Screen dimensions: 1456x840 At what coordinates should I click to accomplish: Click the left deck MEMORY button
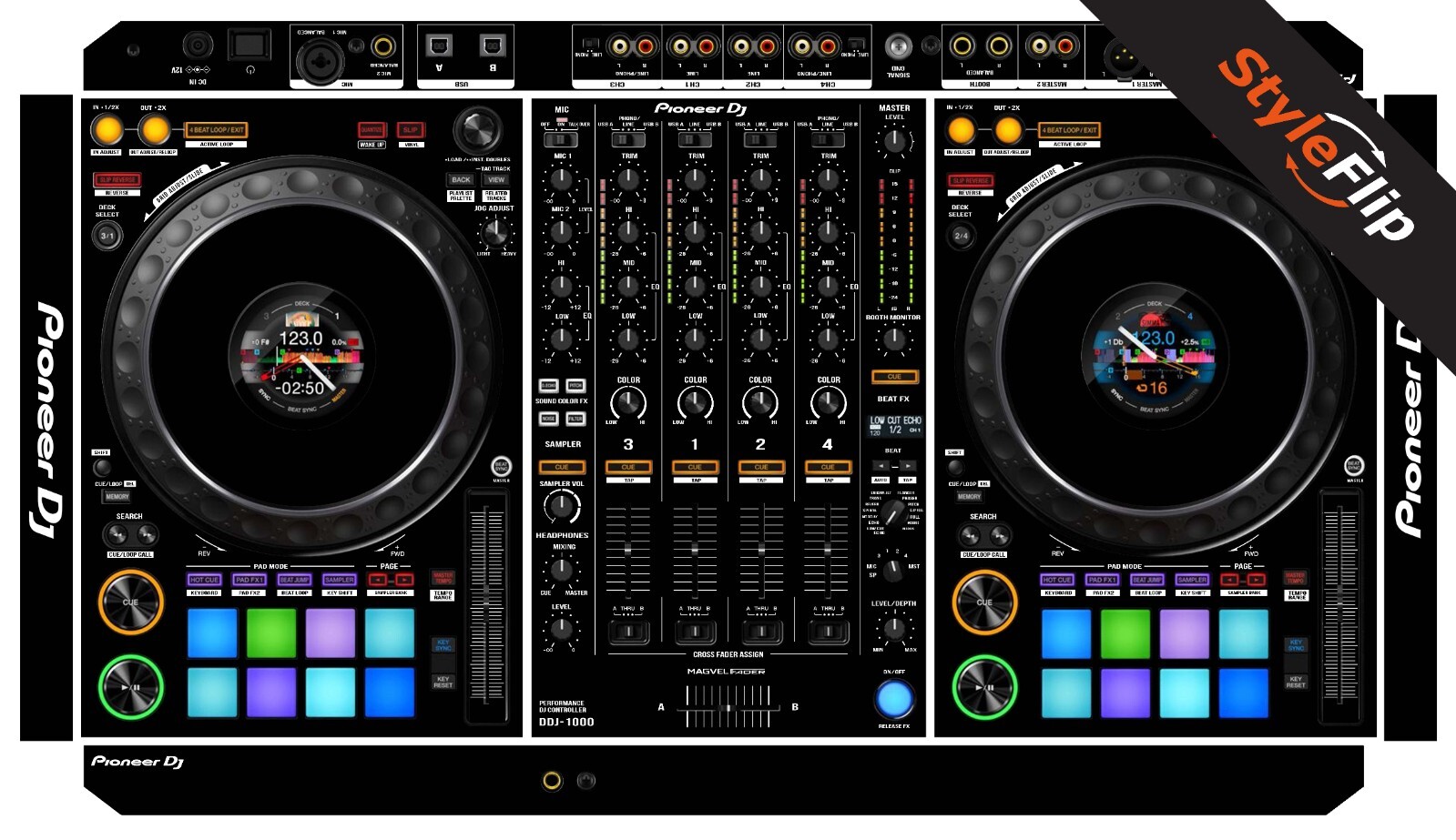pyautogui.click(x=117, y=497)
